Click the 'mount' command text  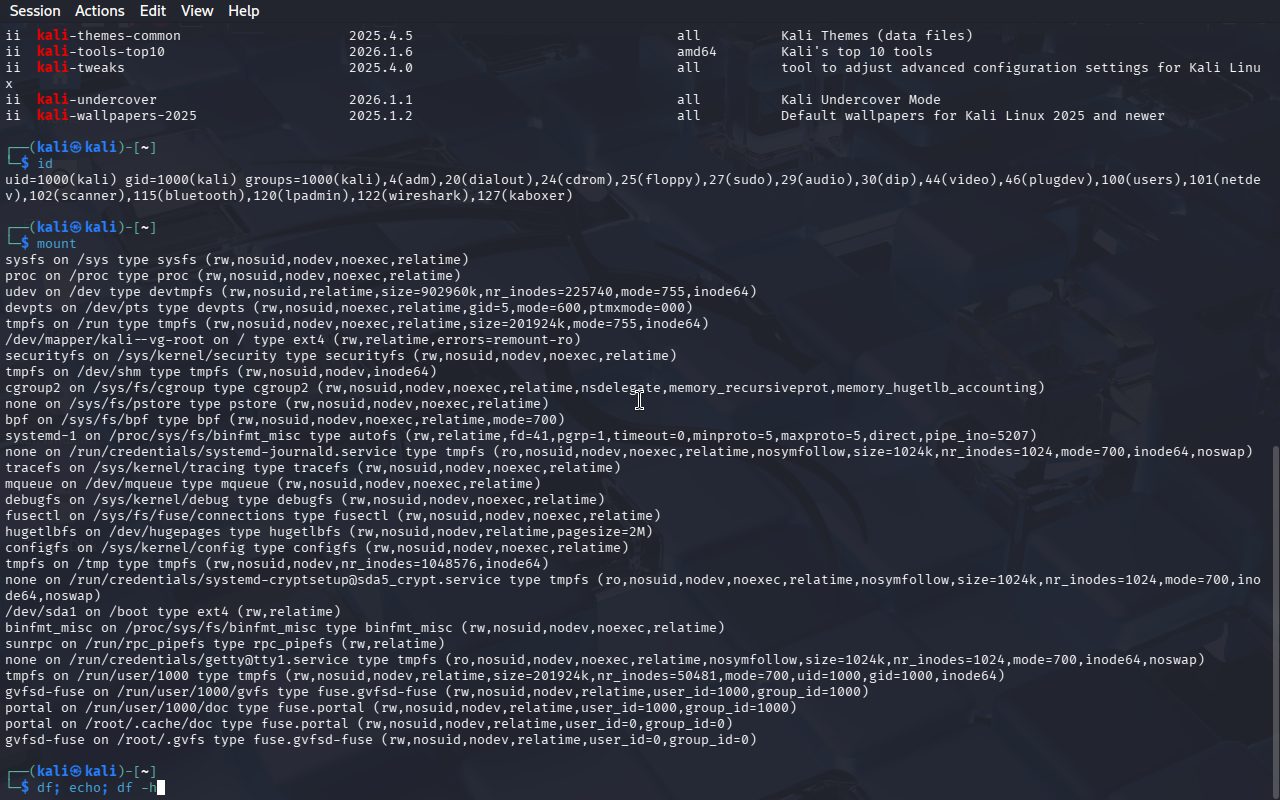57,244
